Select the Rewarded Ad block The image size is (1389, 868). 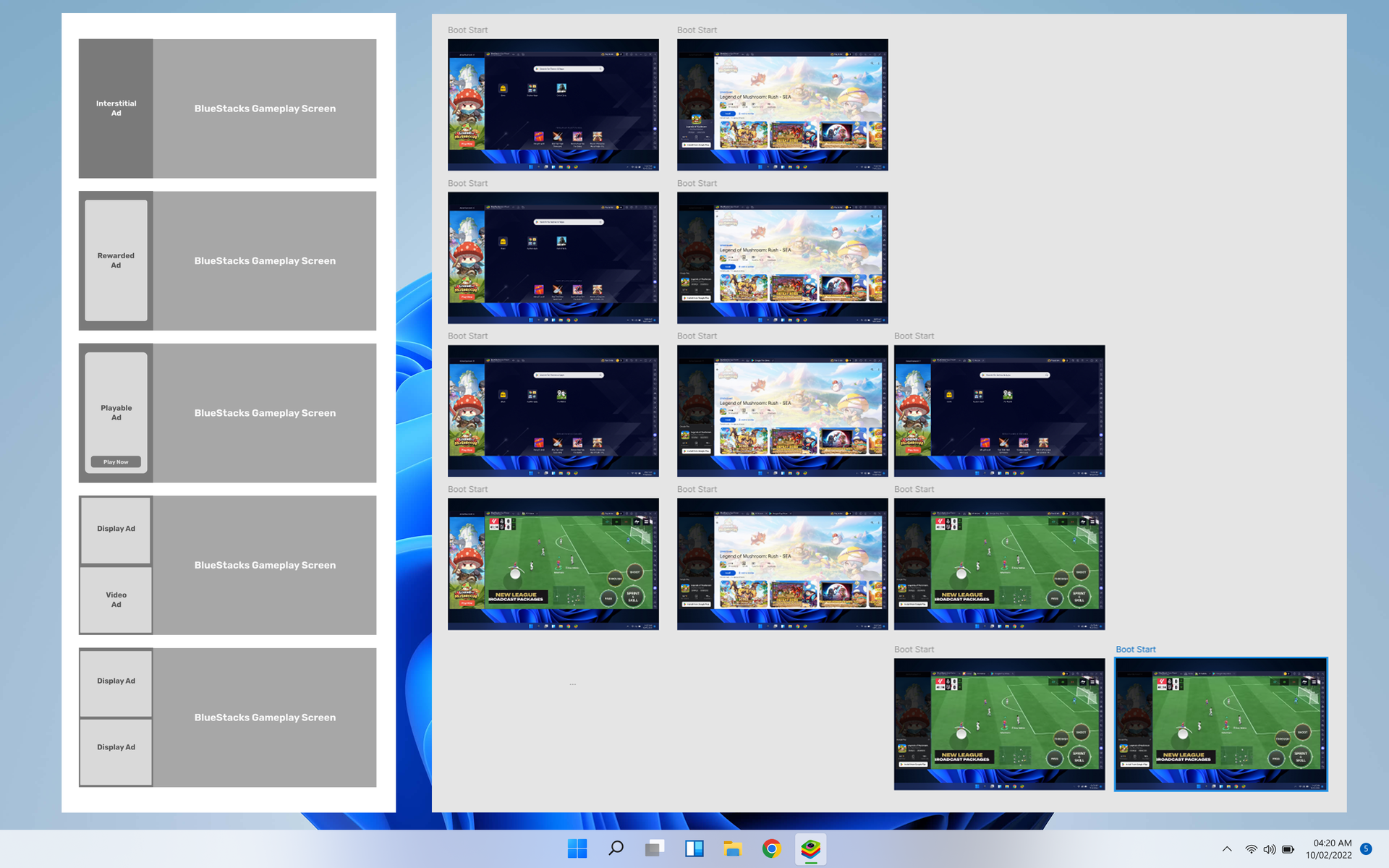(116, 260)
